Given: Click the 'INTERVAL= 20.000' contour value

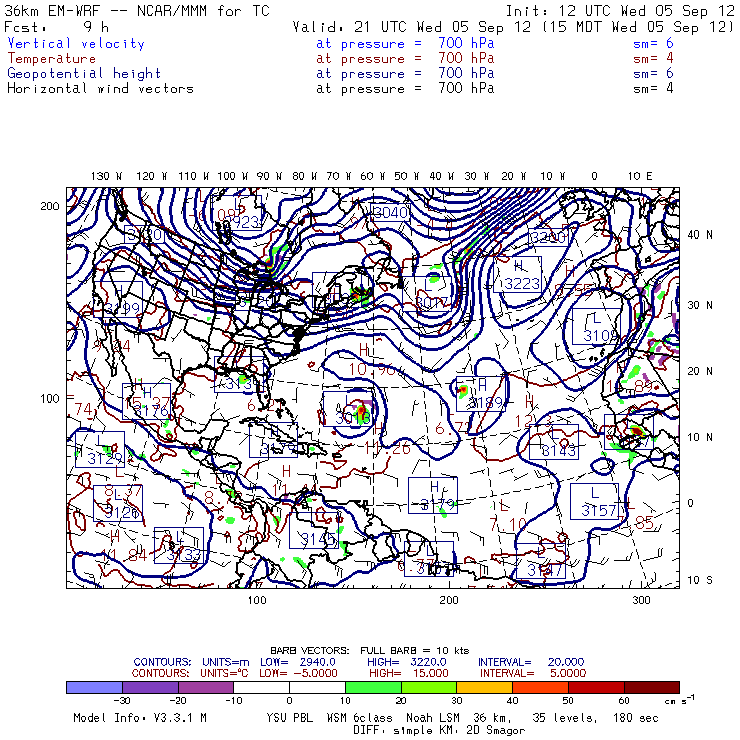Looking at the screenshot, I should pos(531,662).
